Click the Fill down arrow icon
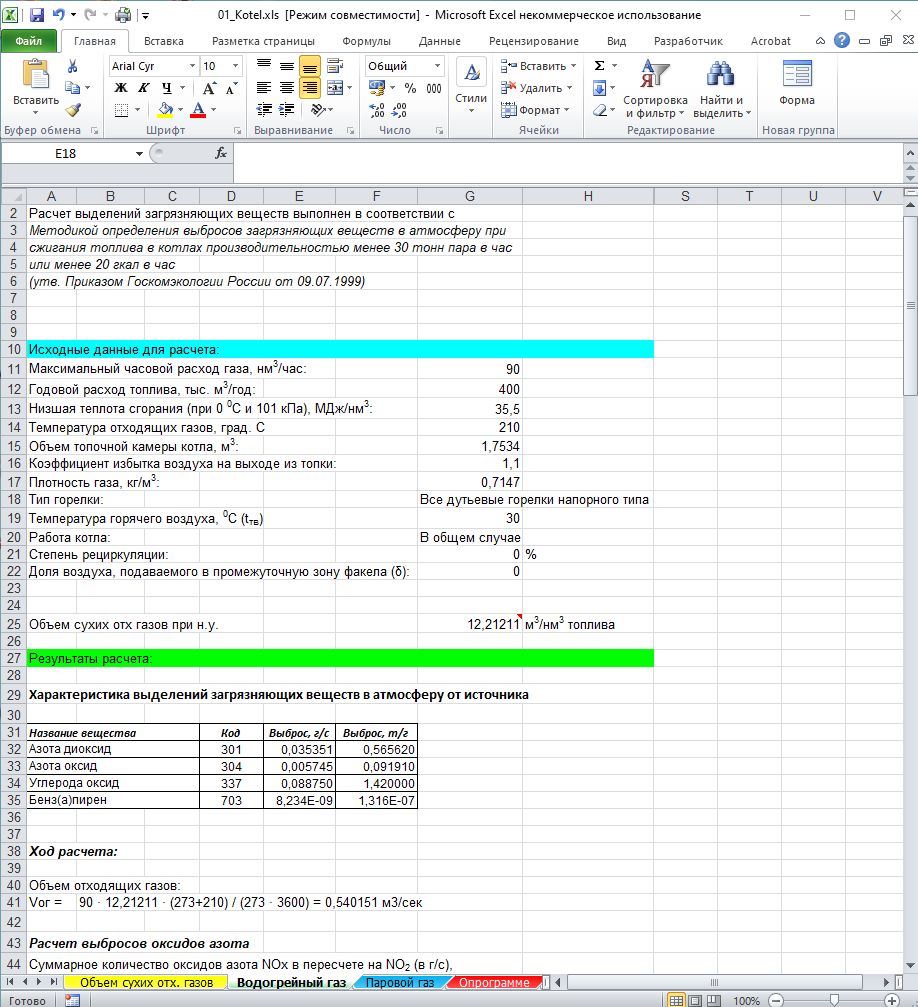 (599, 88)
